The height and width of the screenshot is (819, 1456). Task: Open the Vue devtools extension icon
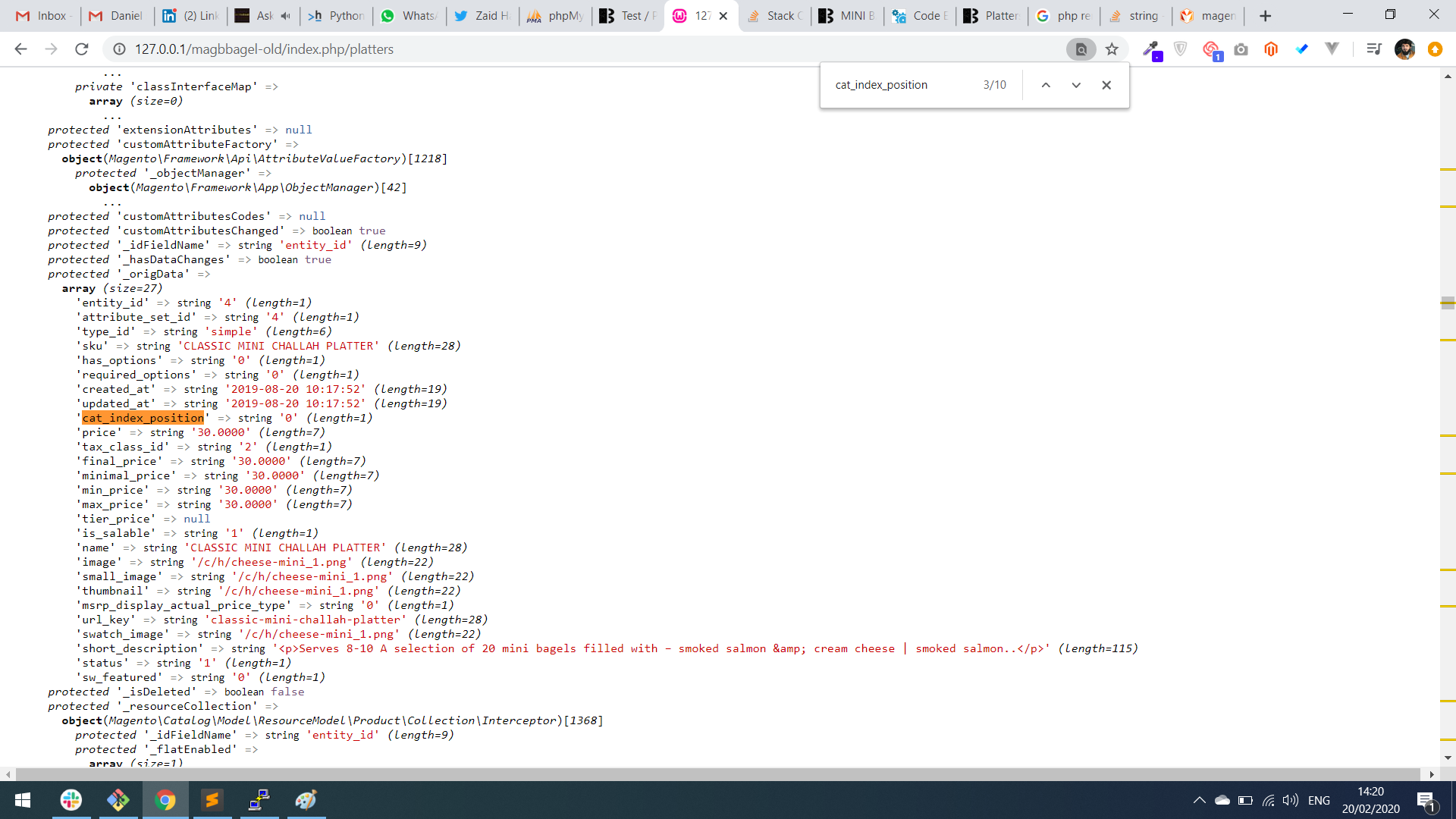coord(1332,49)
